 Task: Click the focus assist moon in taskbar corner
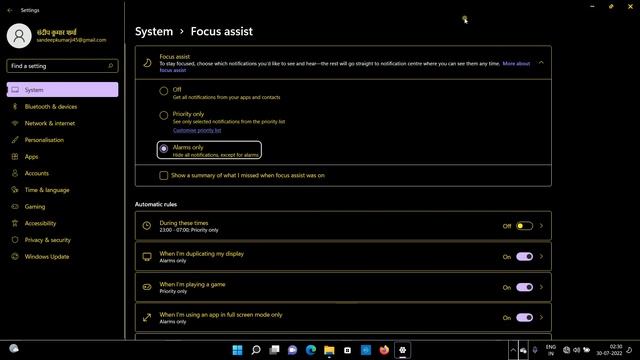pos(629,350)
